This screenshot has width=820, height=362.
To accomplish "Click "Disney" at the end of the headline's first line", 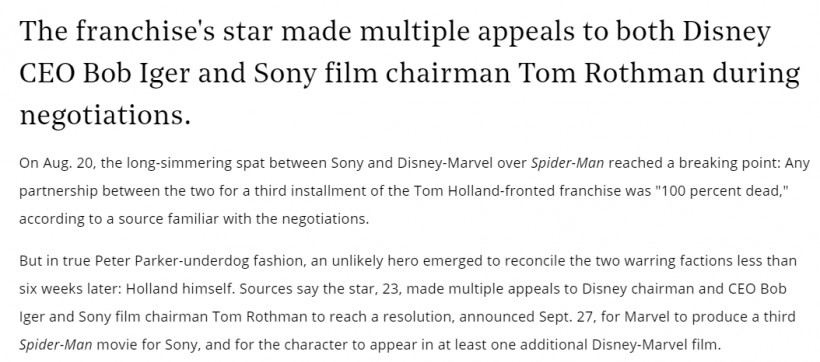I will click(727, 33).
